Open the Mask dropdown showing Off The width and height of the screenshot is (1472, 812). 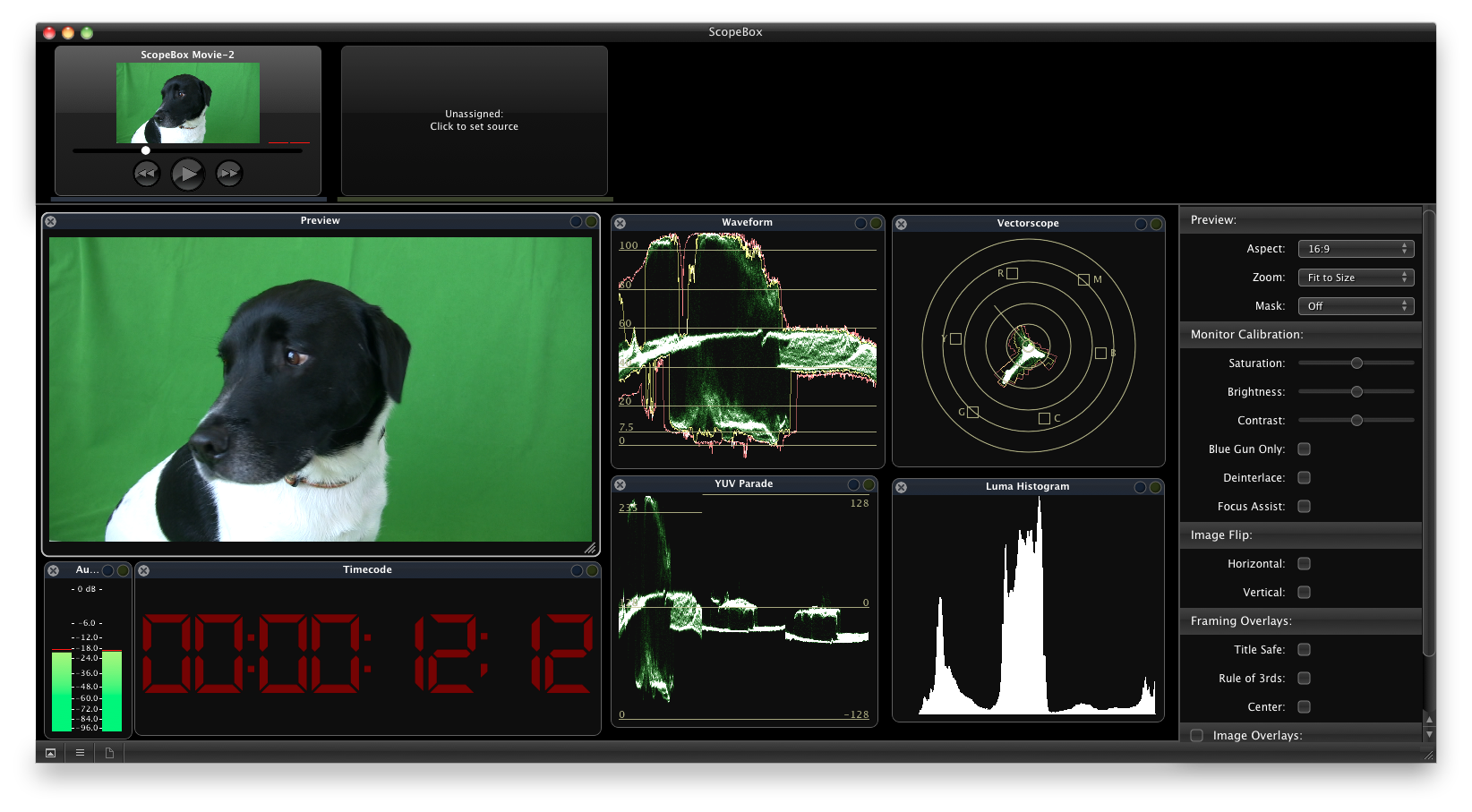(x=1356, y=306)
